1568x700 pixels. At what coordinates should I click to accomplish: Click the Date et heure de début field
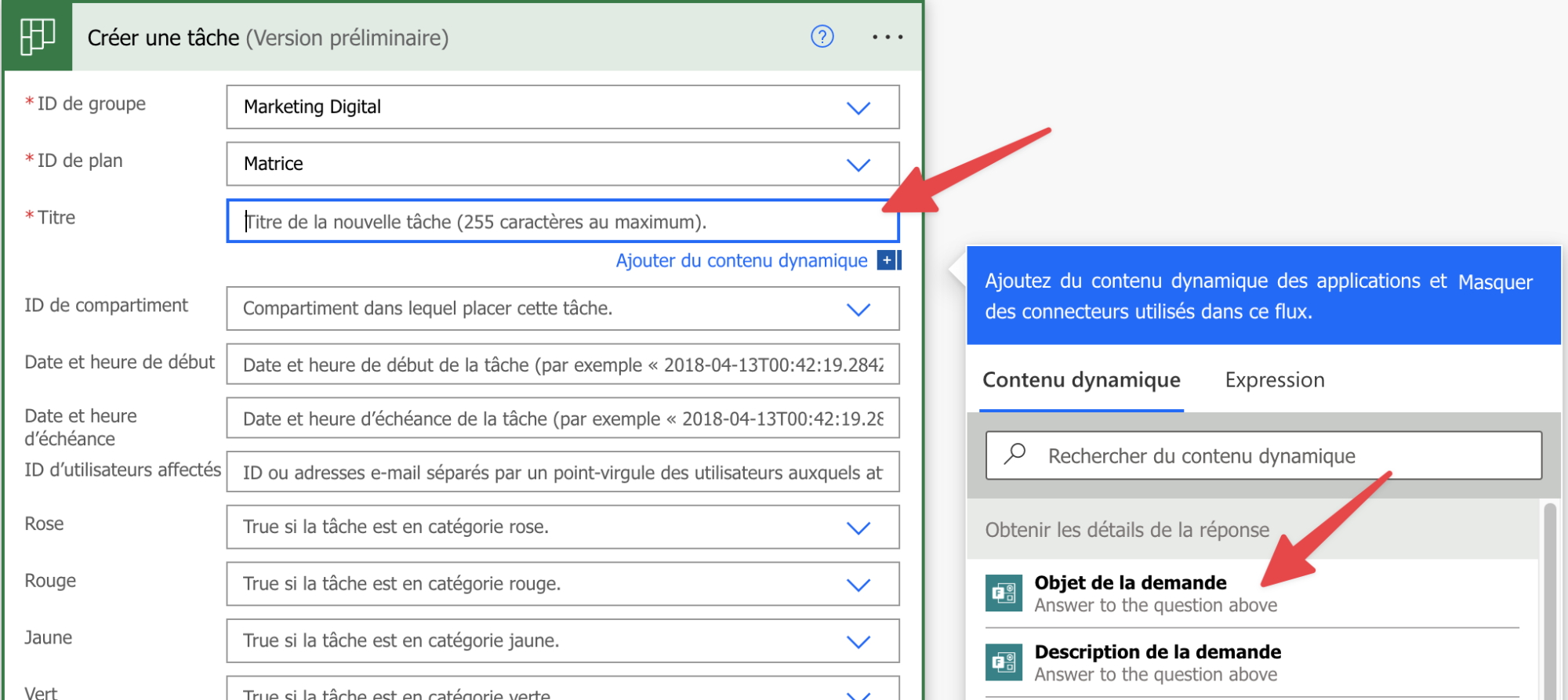click(561, 365)
